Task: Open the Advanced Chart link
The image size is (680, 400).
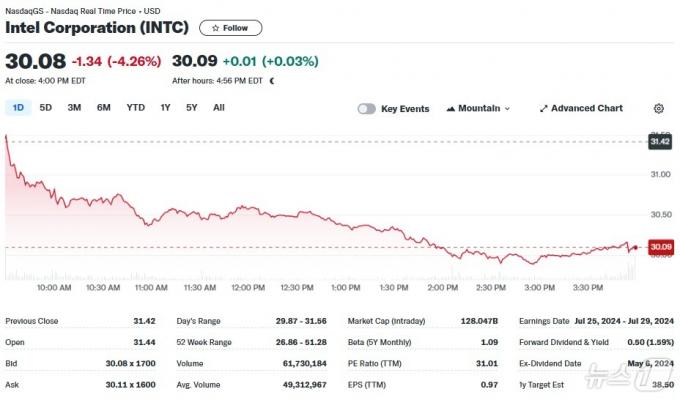Action: [x=581, y=108]
